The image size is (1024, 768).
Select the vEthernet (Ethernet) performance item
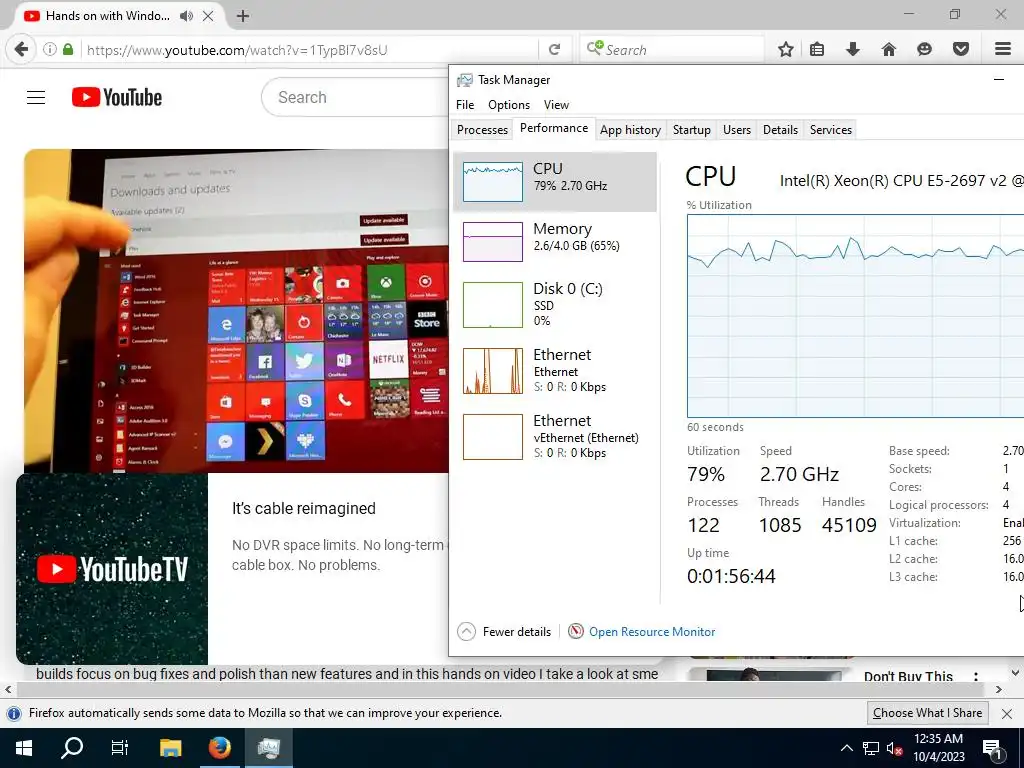554,436
